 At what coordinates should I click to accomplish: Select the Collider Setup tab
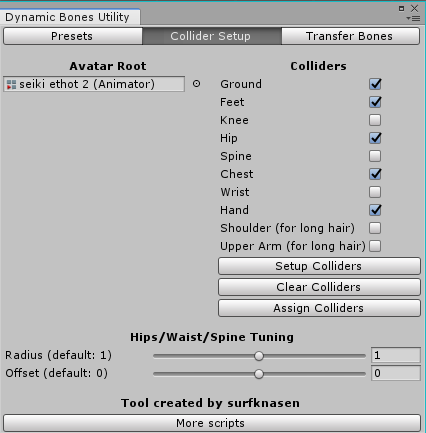click(212, 36)
